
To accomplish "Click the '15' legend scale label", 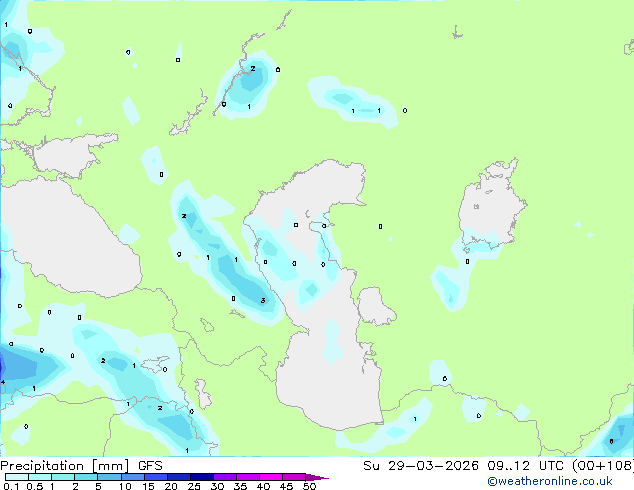I will pyautogui.click(x=148, y=486).
